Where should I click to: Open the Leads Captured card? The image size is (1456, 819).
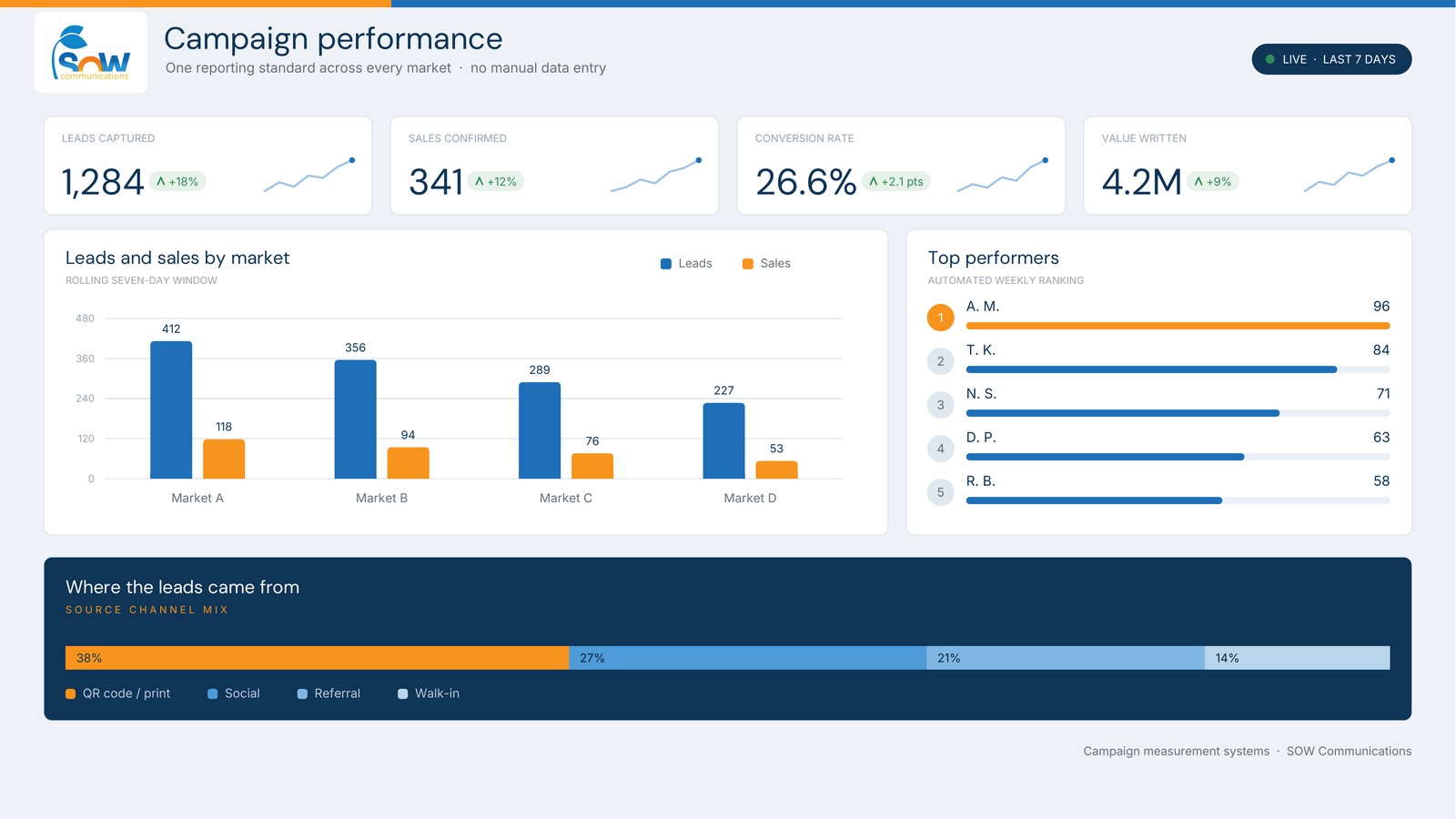coord(207,166)
